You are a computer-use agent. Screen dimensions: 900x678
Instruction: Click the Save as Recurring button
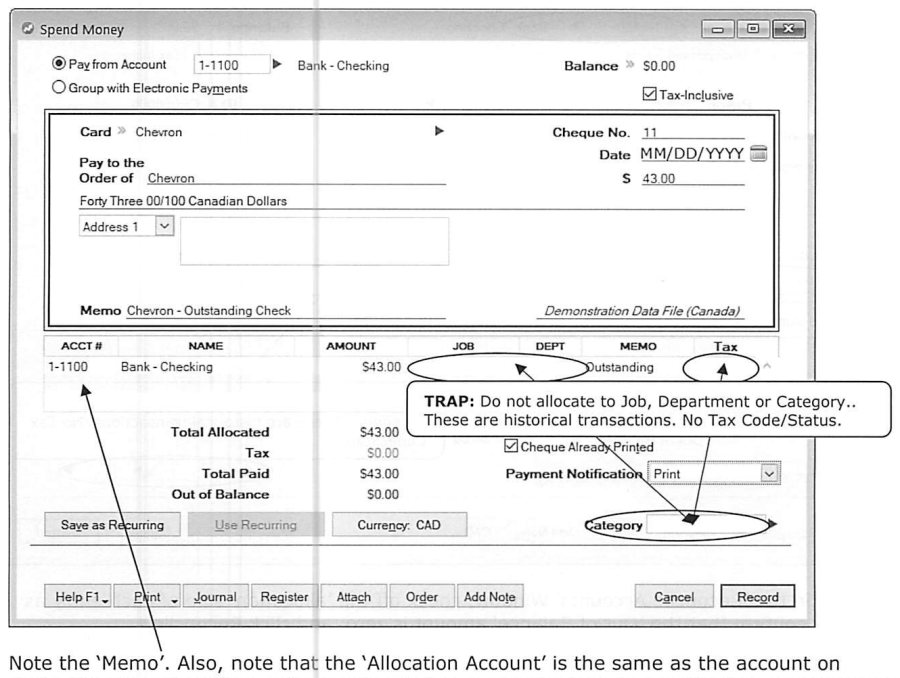point(112,525)
